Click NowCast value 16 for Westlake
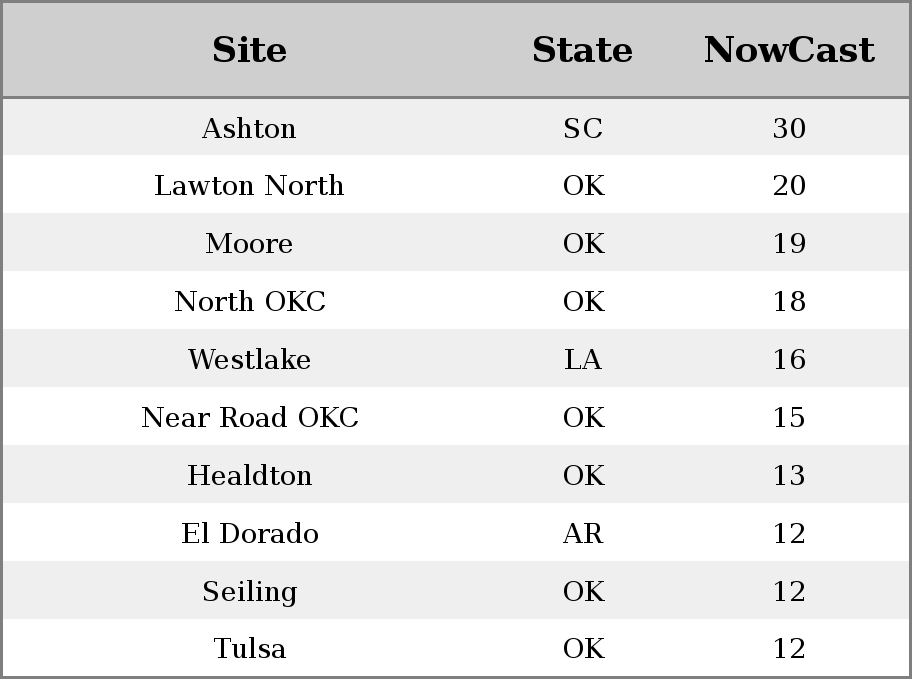912x679 pixels. click(789, 359)
